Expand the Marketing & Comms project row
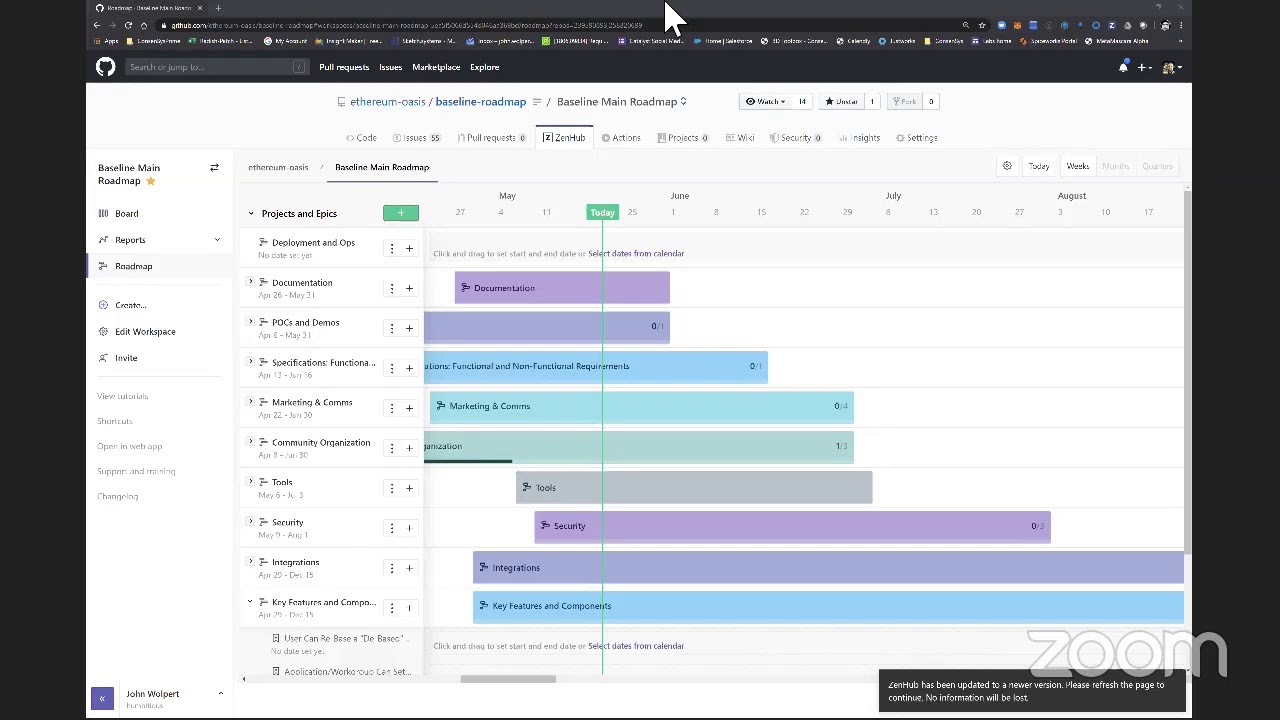The image size is (1280, 720). (x=251, y=402)
